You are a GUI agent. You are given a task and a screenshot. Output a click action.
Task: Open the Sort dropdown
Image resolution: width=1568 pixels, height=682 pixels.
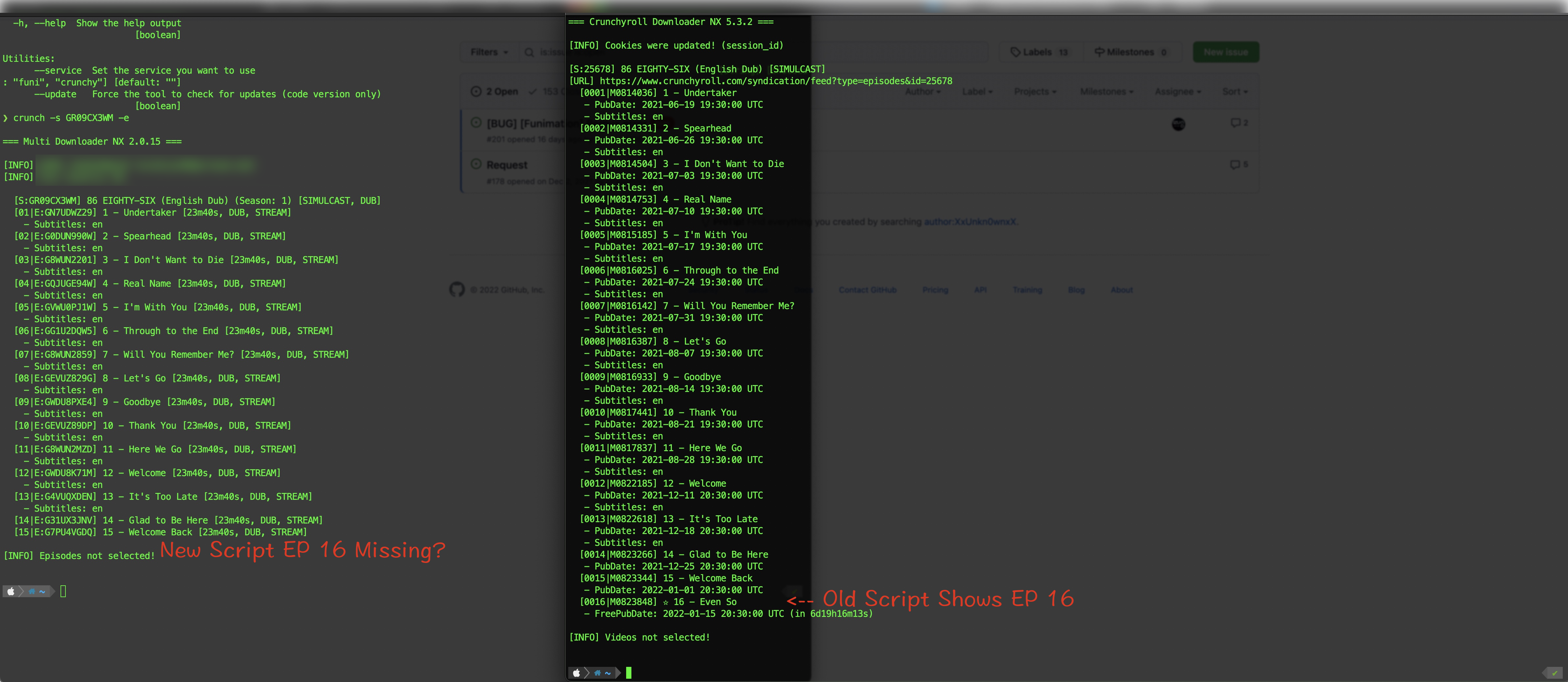point(1235,92)
